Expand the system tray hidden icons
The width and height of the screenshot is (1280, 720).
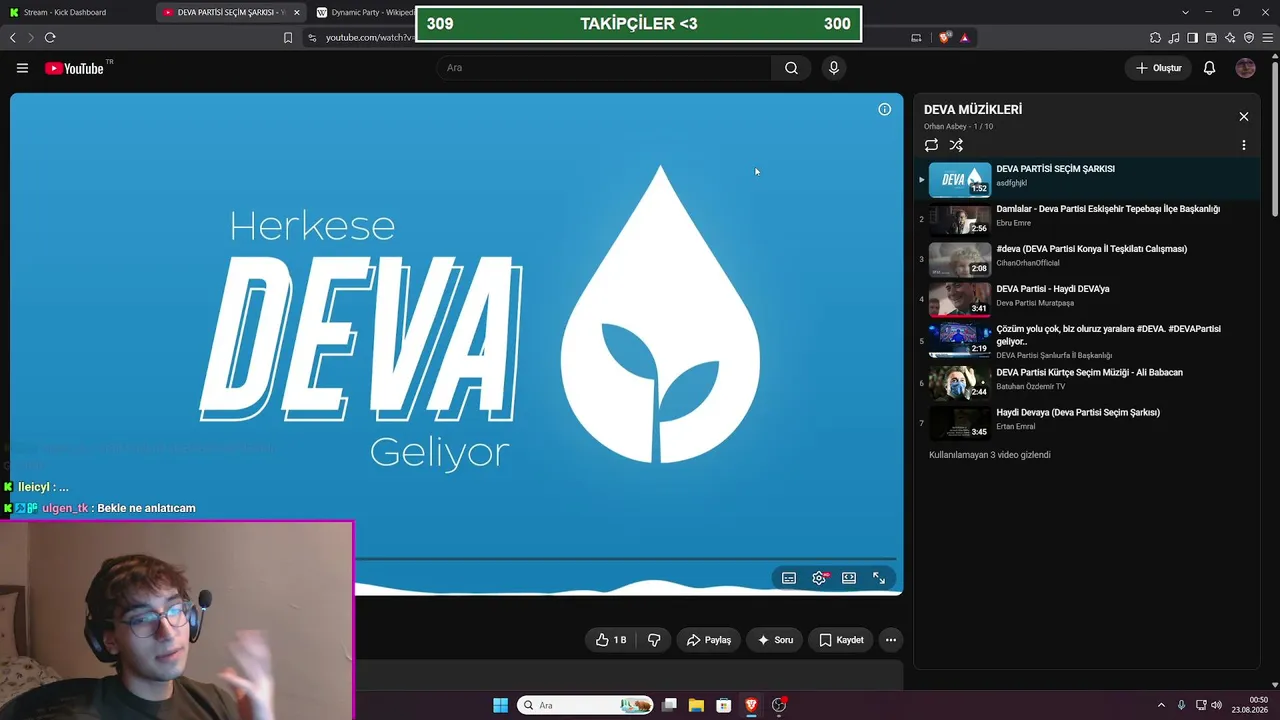1161,705
